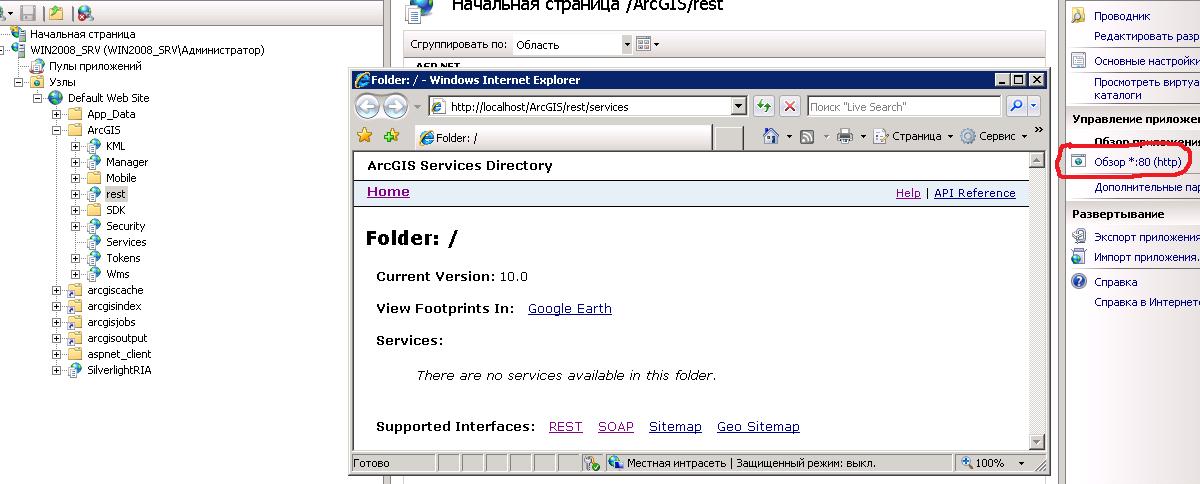1200x484 pixels.
Task: Click the go-up folder toolbar icon
Action: [x=56, y=13]
